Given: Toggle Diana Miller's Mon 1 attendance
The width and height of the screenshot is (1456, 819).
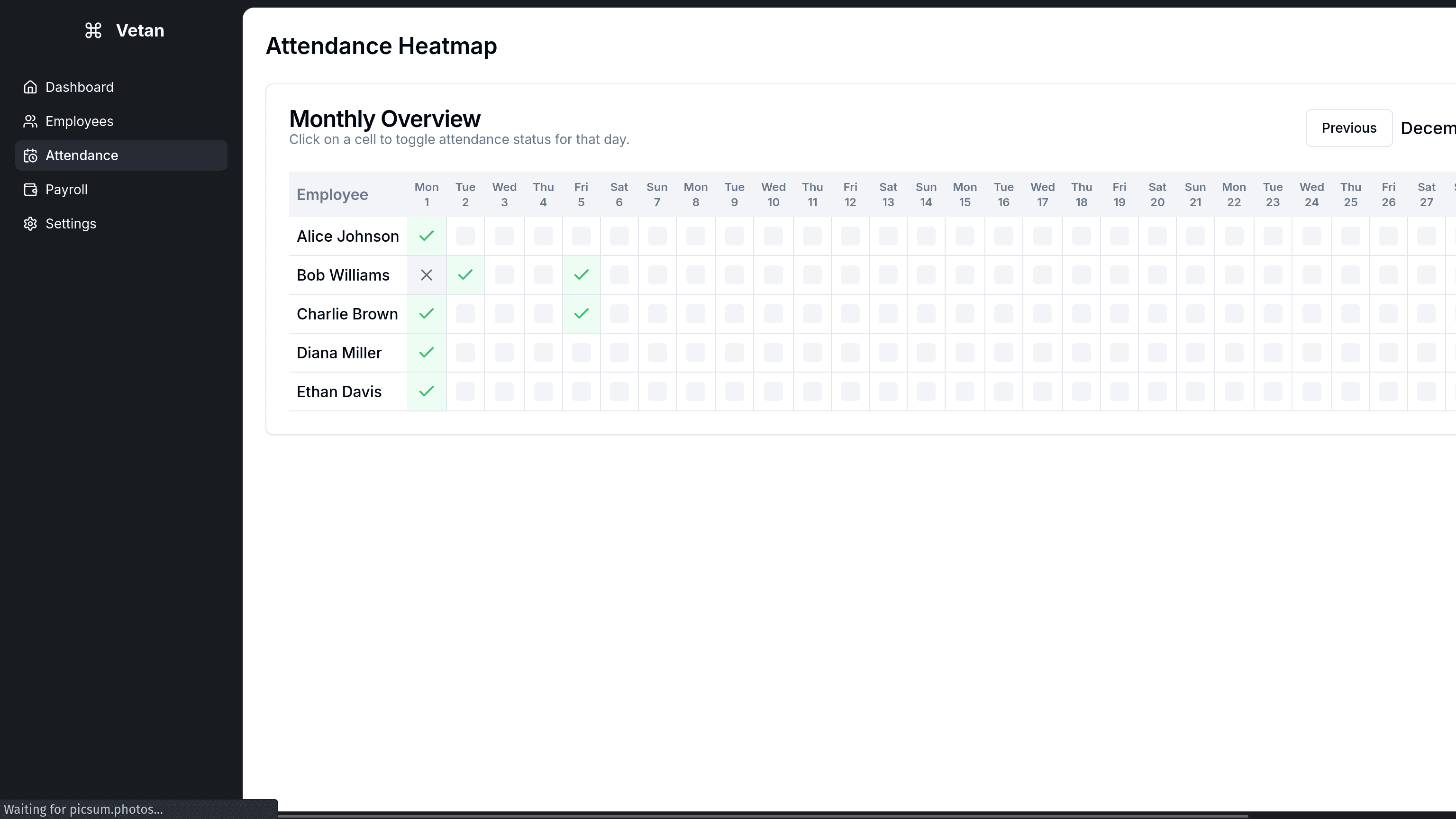Looking at the screenshot, I should [x=427, y=353].
